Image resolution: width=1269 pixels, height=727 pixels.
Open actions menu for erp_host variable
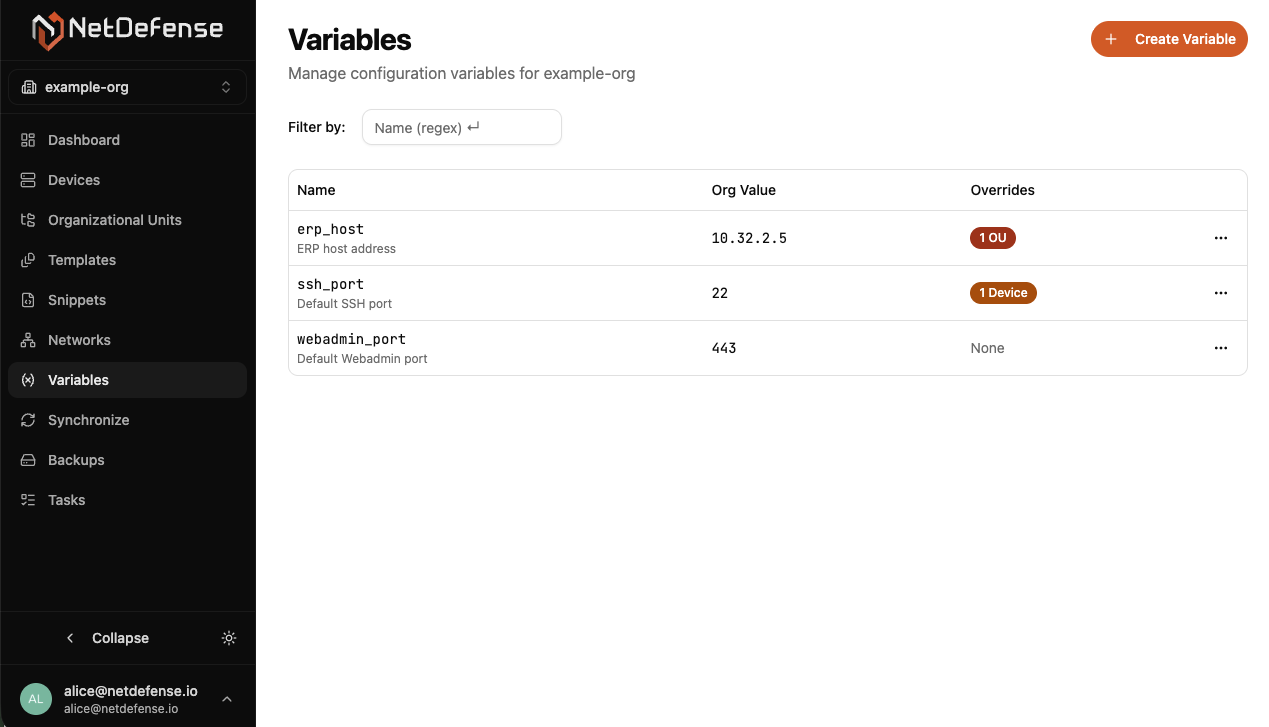coord(1221,238)
